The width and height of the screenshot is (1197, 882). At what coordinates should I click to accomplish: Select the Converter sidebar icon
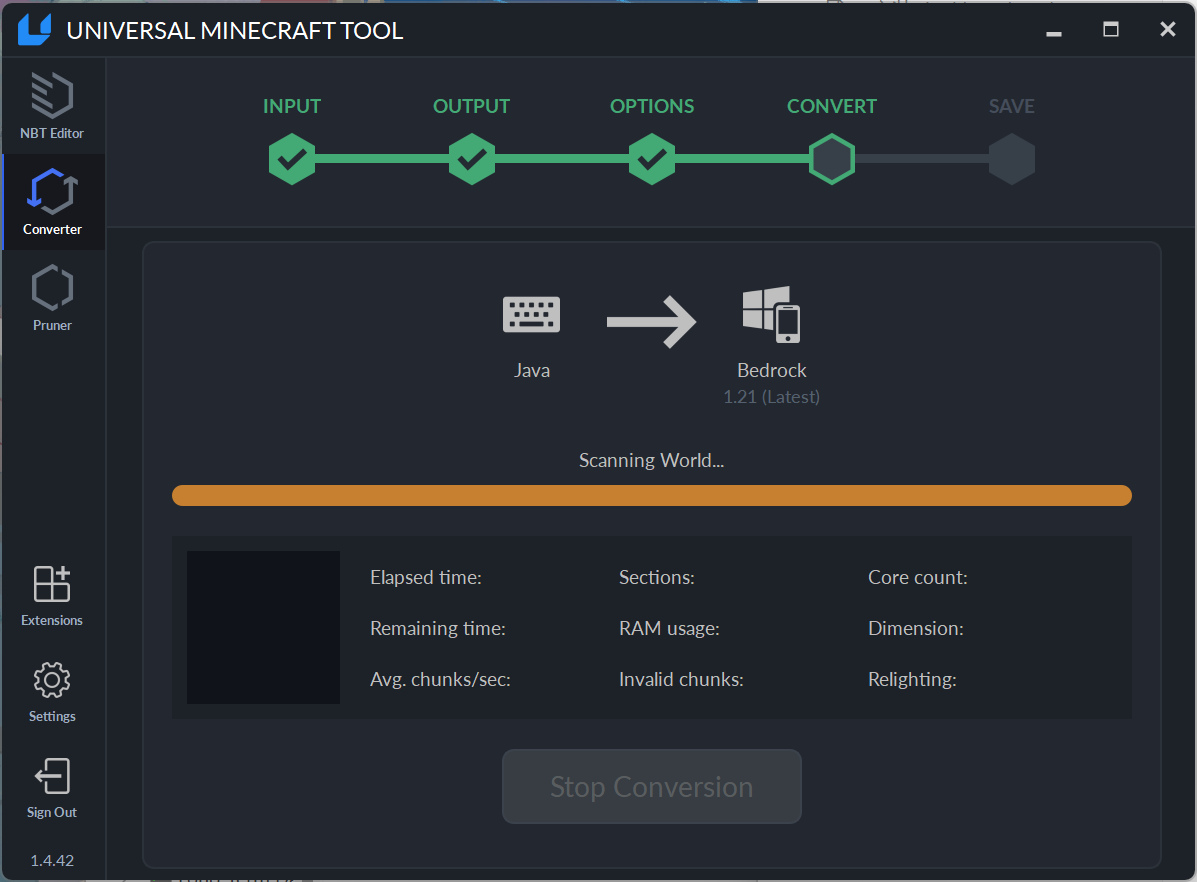pos(52,191)
